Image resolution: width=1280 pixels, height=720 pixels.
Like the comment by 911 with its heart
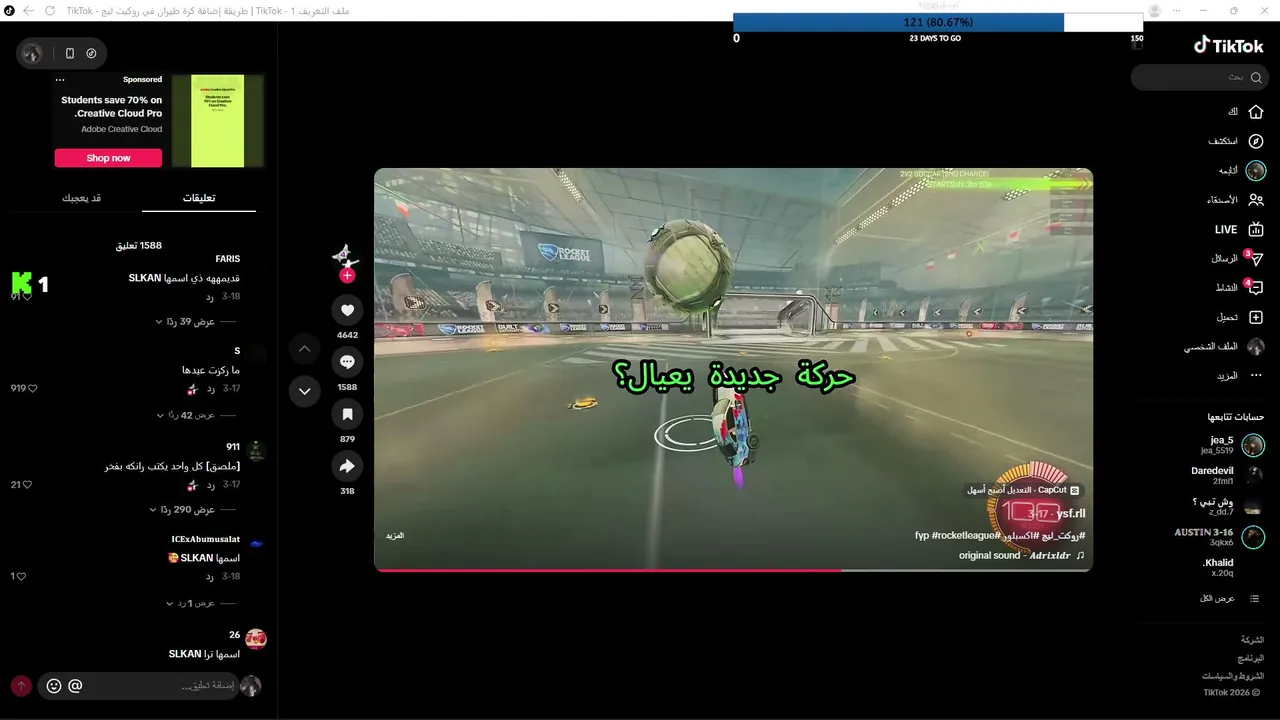tap(28, 484)
